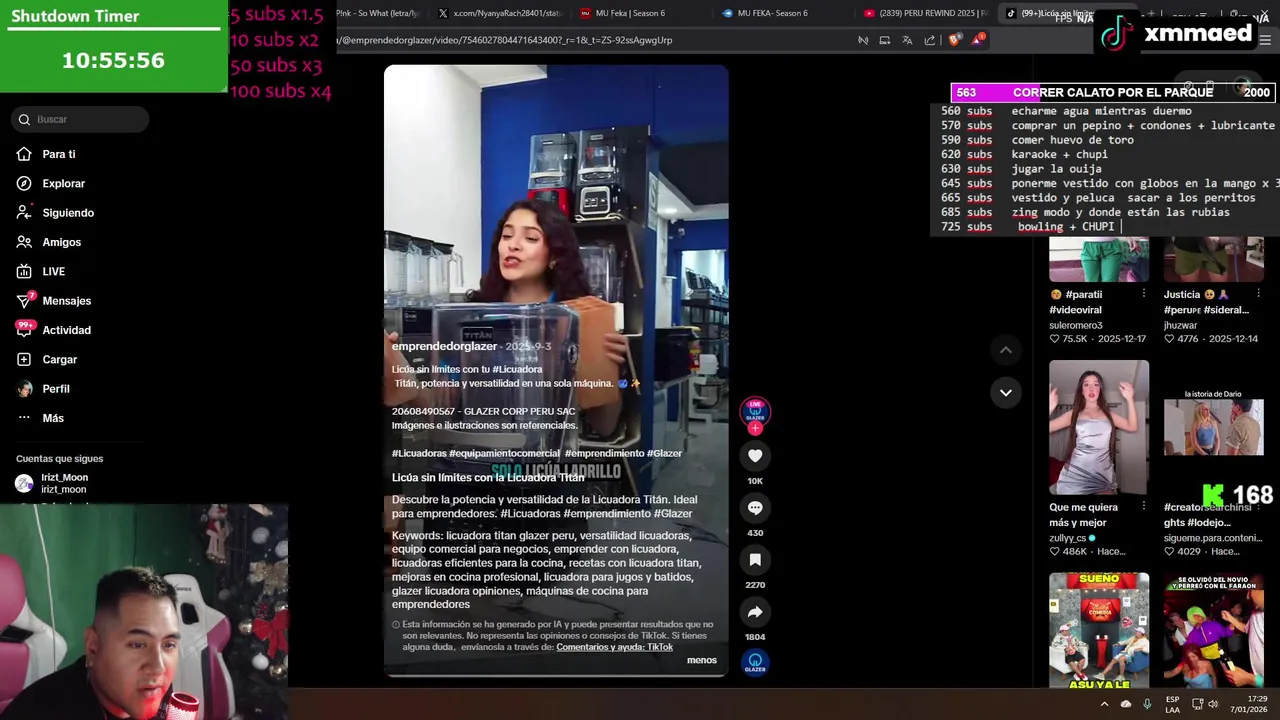
Task: Open the Para ti home feed
Action: coord(58,154)
